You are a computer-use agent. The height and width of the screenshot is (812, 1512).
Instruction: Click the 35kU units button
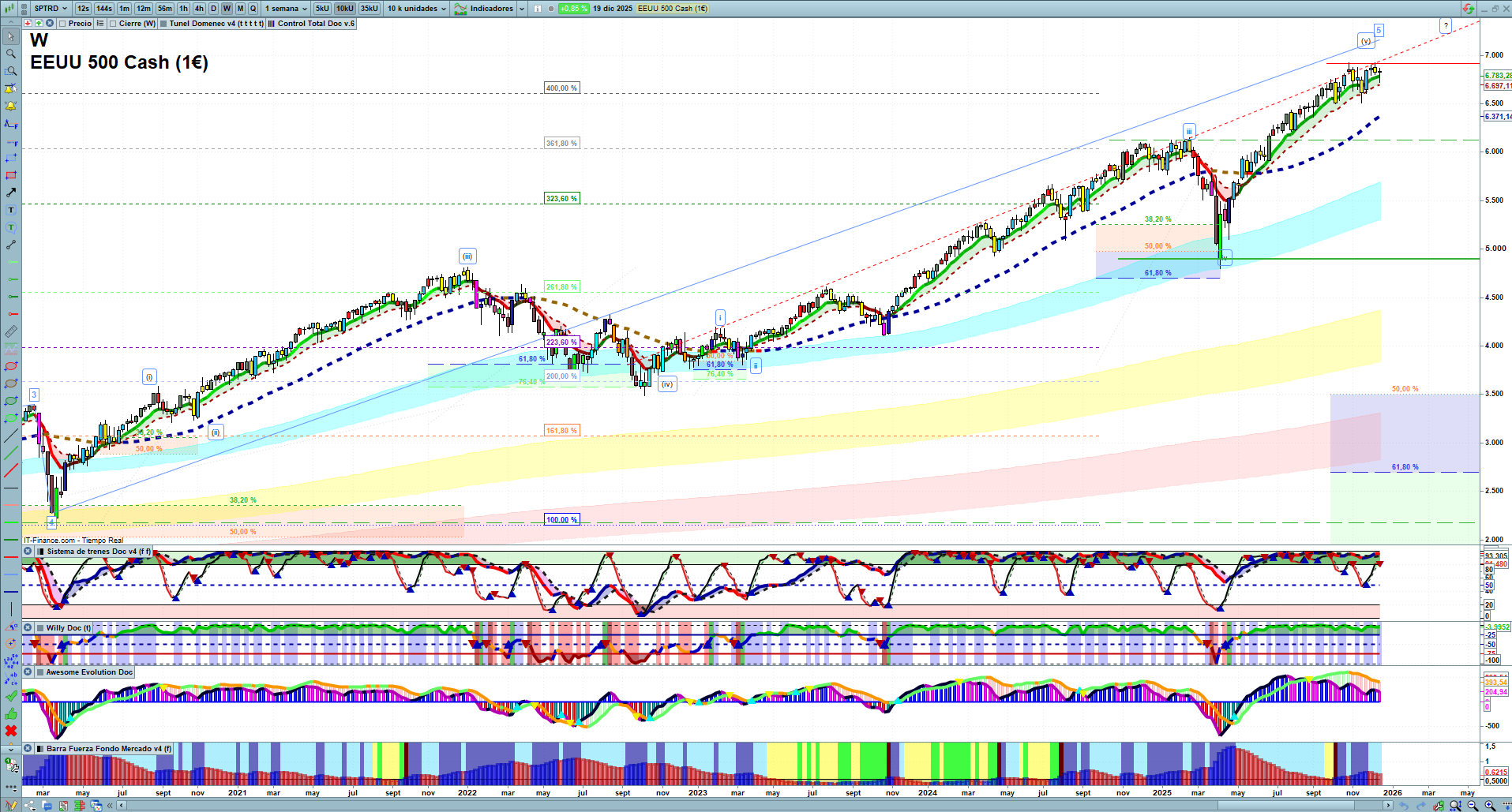coord(369,9)
